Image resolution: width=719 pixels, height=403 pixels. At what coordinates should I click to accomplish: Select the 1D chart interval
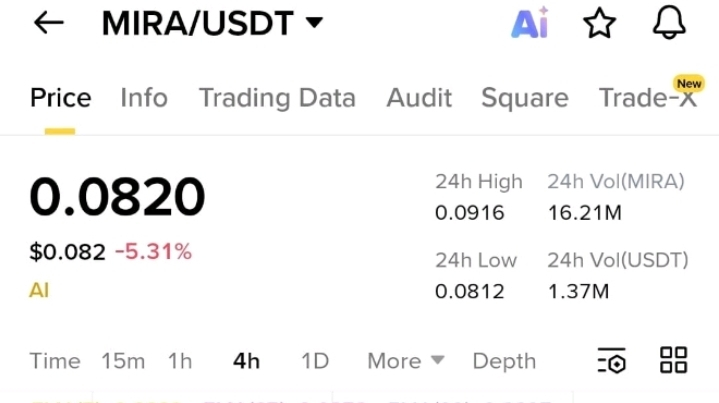tap(315, 361)
